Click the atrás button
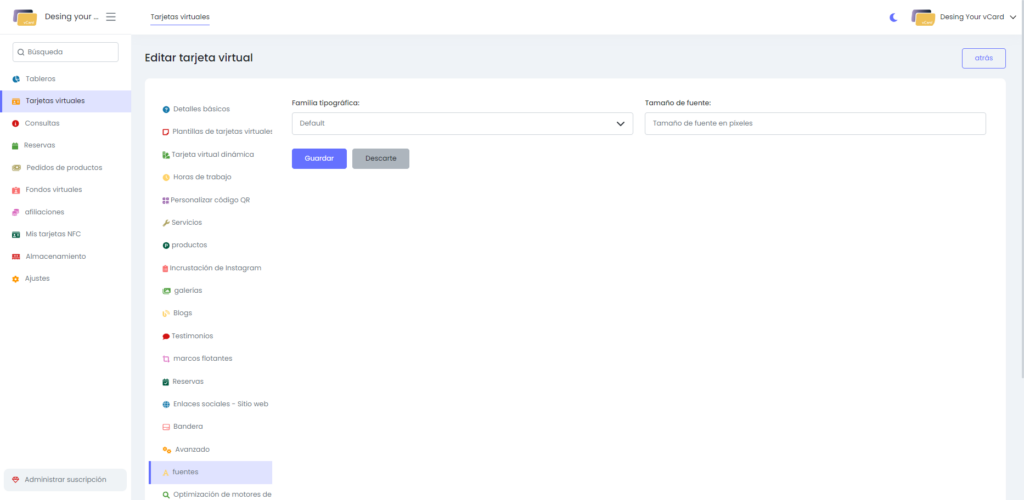This screenshot has width=1024, height=500. point(983,58)
